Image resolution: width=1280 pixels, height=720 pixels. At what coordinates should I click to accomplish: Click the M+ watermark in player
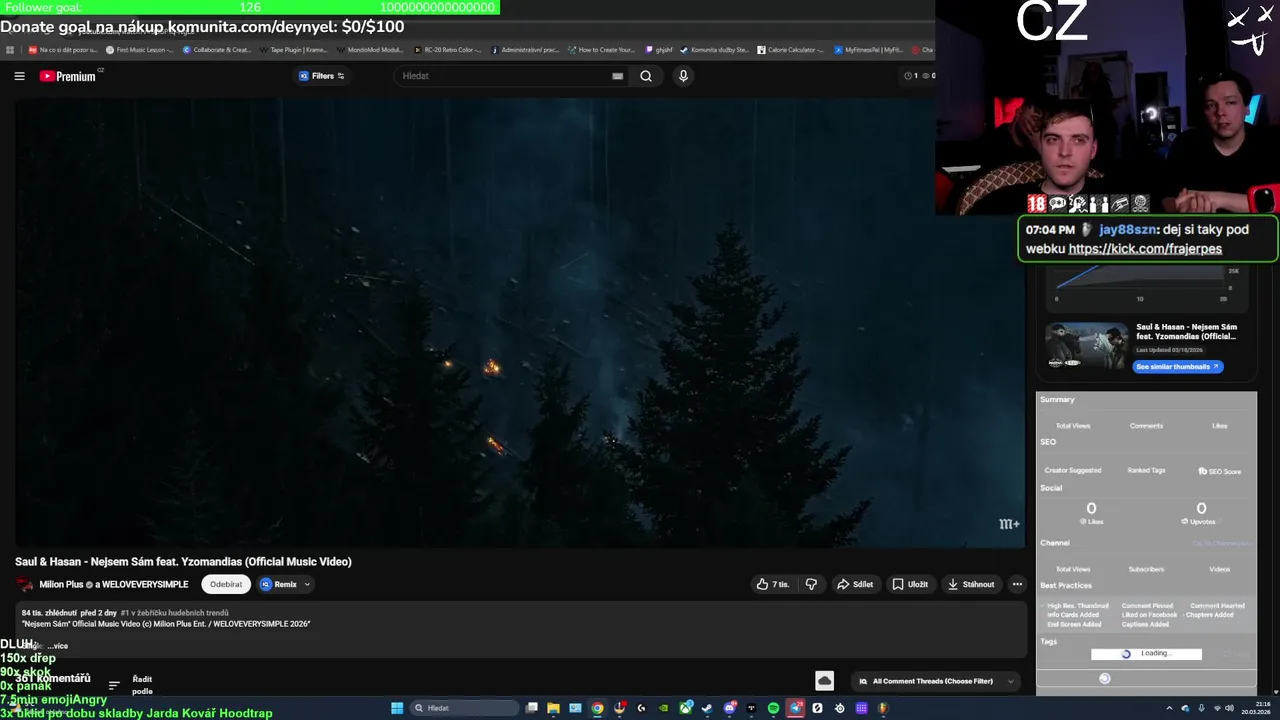[x=1009, y=524]
